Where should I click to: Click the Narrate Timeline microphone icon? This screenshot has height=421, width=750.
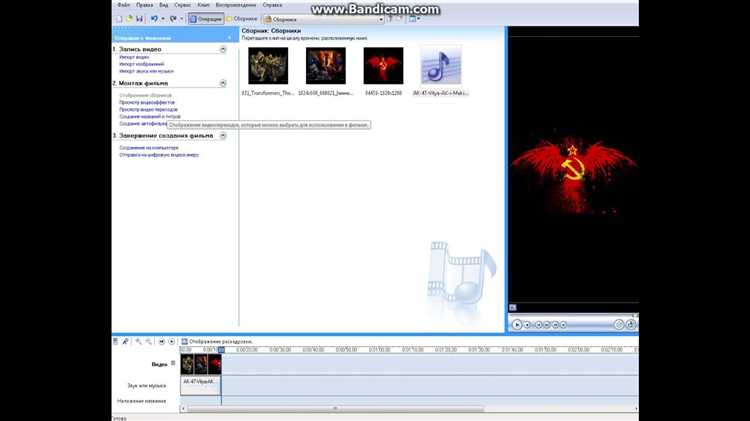[125, 342]
